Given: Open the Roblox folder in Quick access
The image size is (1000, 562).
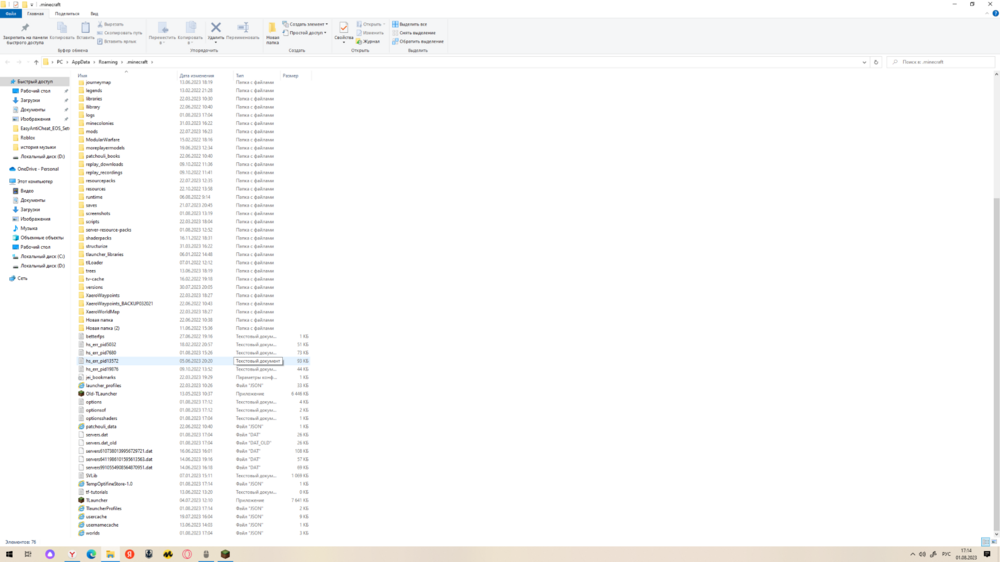Looking at the screenshot, I should click(x=27, y=138).
